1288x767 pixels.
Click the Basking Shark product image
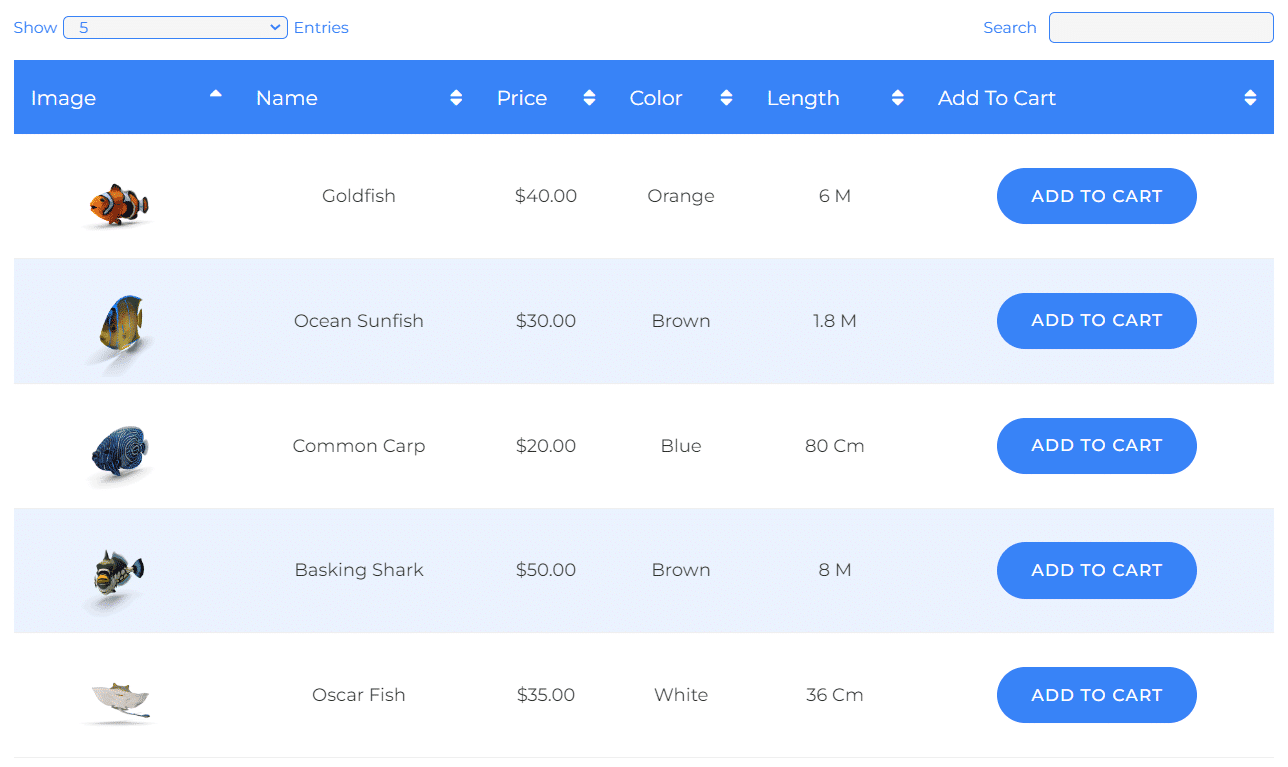coord(119,573)
